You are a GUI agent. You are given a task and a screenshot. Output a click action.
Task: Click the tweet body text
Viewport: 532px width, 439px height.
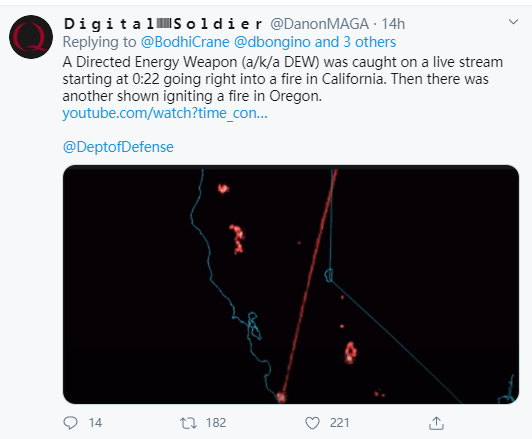(x=282, y=79)
